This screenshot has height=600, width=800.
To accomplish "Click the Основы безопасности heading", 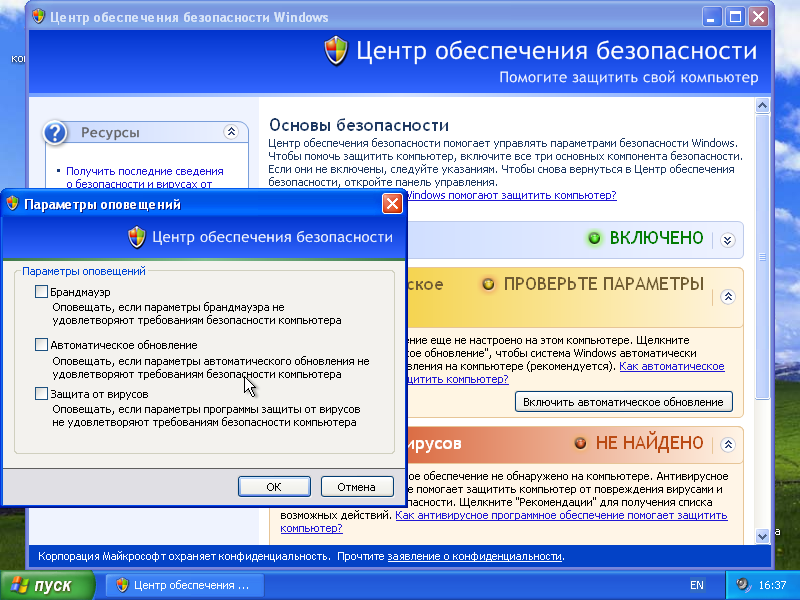I will [359, 125].
